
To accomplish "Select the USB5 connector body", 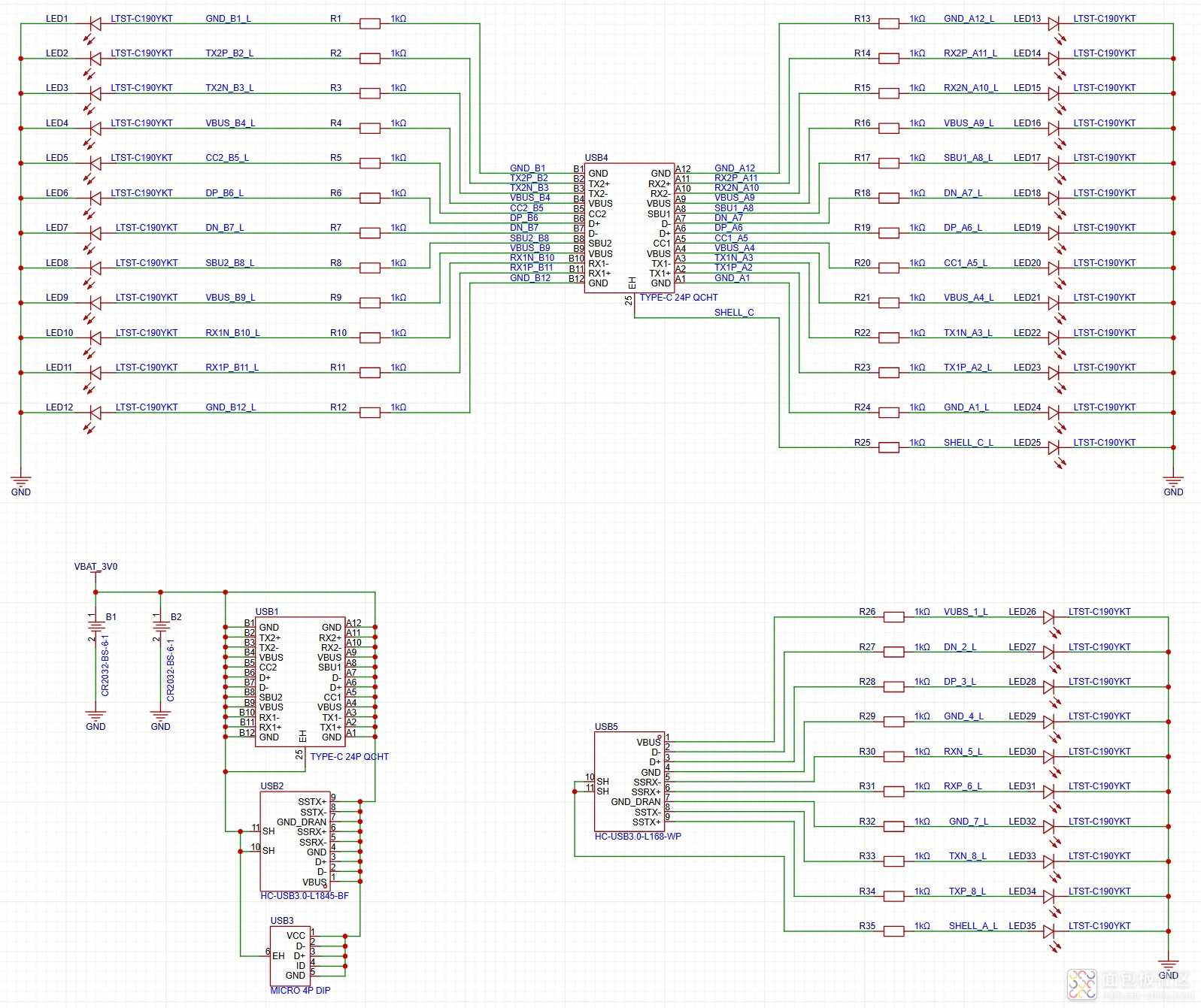I will [x=629, y=781].
